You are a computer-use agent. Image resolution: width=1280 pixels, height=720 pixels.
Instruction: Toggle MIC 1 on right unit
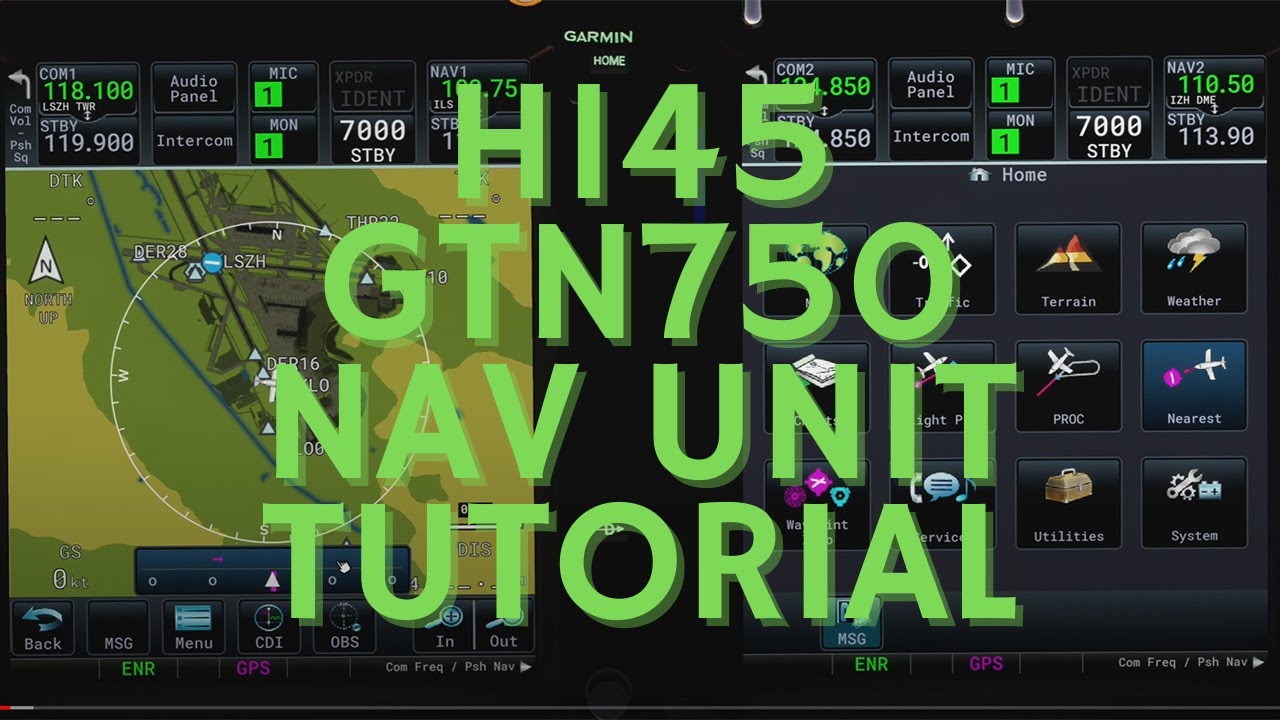click(x=1020, y=84)
